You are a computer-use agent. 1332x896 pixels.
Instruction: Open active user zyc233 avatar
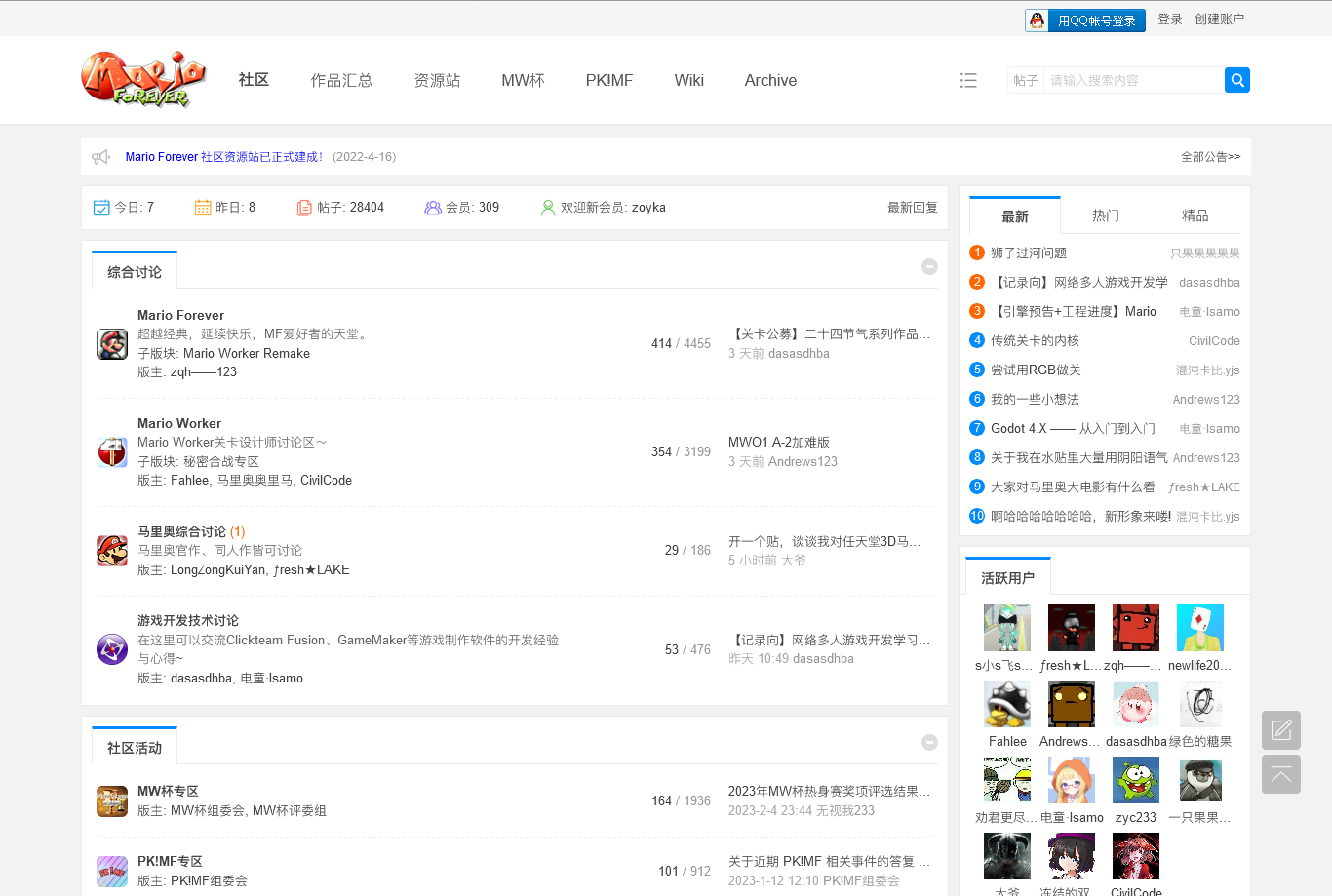click(x=1136, y=780)
